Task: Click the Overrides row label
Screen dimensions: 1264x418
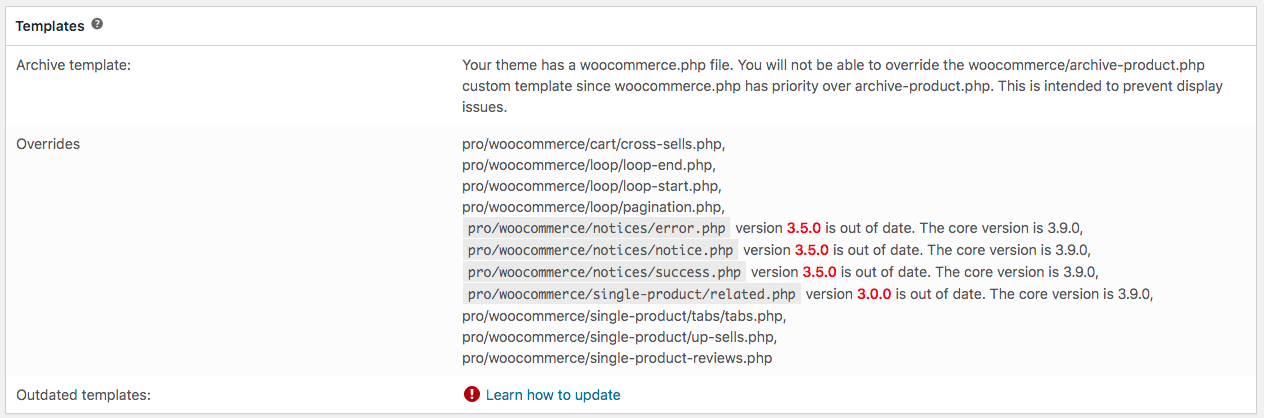Action: coord(48,144)
